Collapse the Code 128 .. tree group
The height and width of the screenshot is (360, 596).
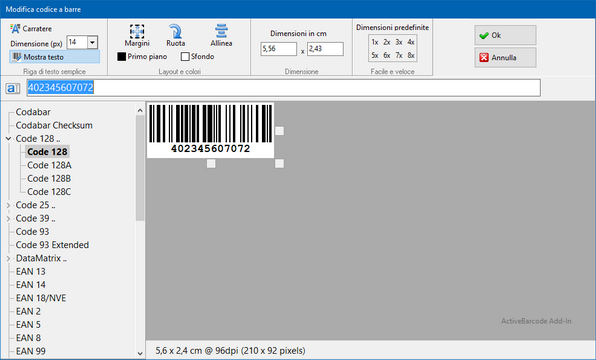8,139
